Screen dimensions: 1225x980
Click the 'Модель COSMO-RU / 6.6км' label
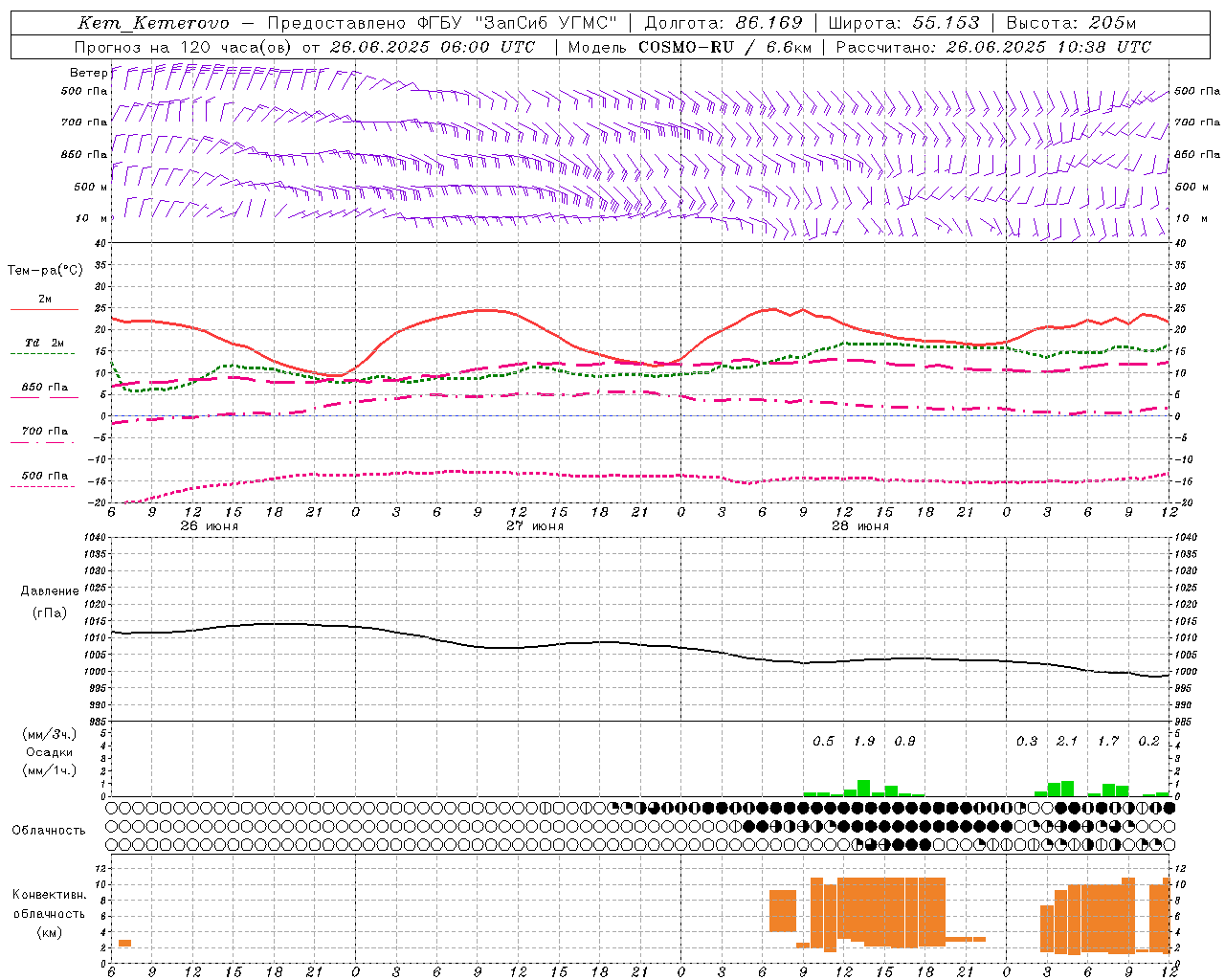click(689, 47)
